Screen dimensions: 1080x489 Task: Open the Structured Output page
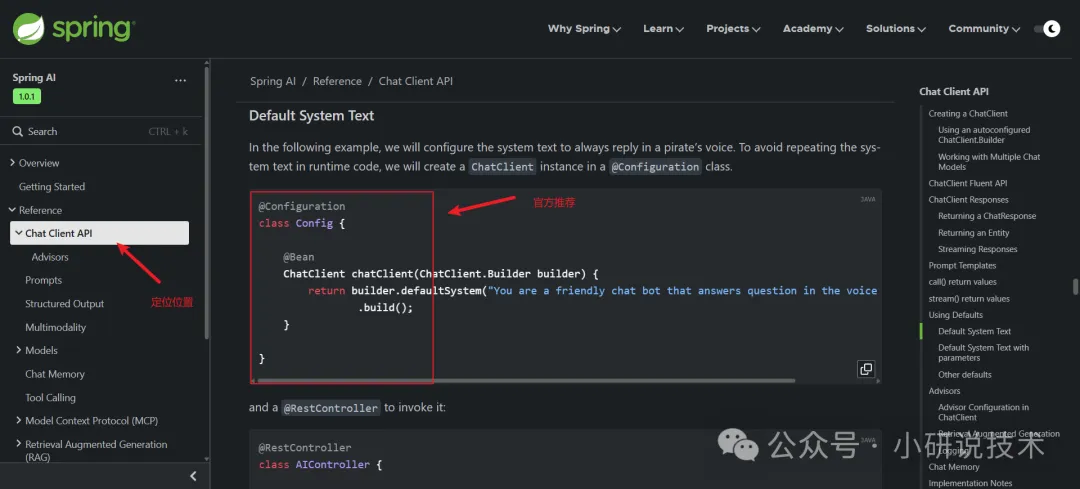65,304
